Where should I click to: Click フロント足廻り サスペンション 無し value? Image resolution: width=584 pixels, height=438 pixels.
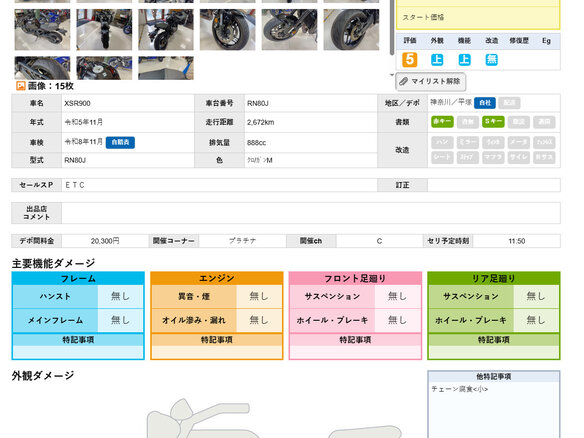[397, 296]
